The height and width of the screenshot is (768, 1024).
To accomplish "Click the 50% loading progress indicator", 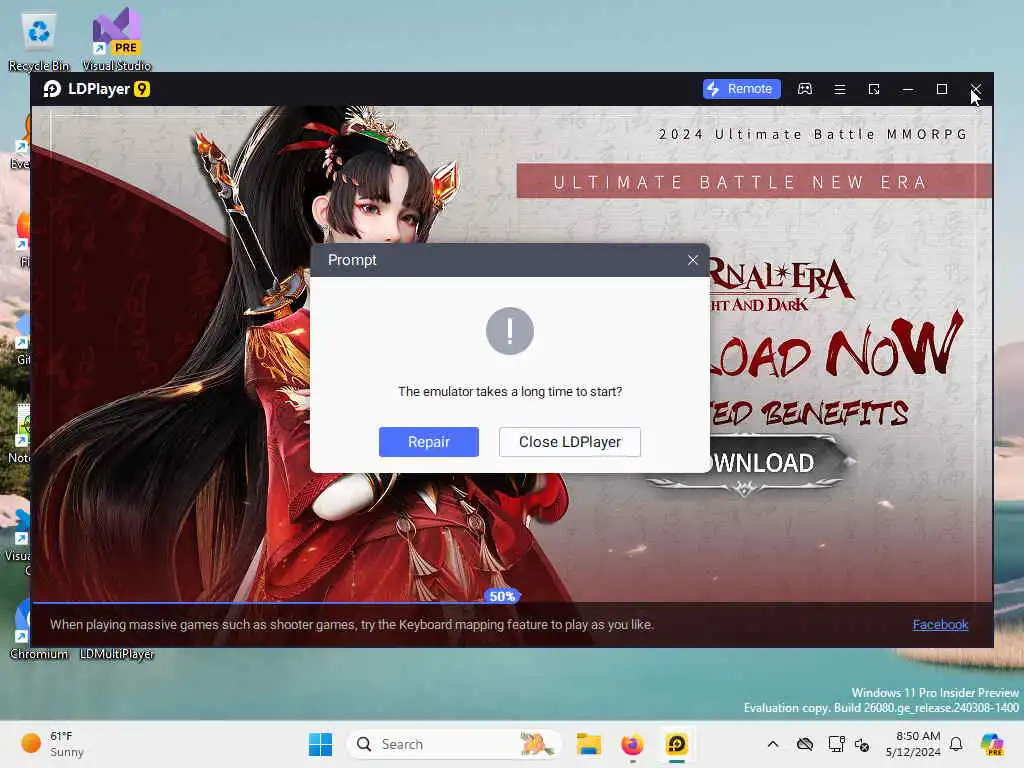I will click(x=502, y=596).
